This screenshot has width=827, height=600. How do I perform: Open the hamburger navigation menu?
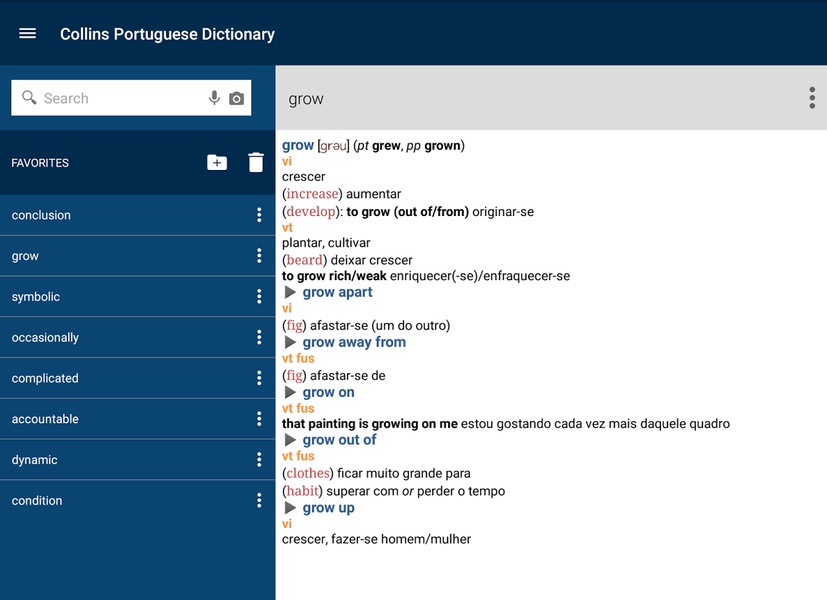tap(27, 34)
